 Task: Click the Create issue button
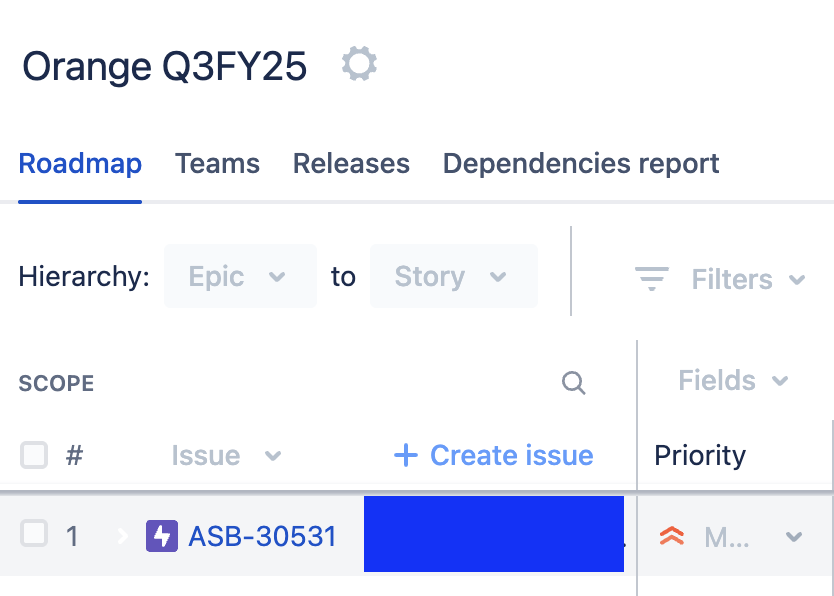(x=494, y=456)
